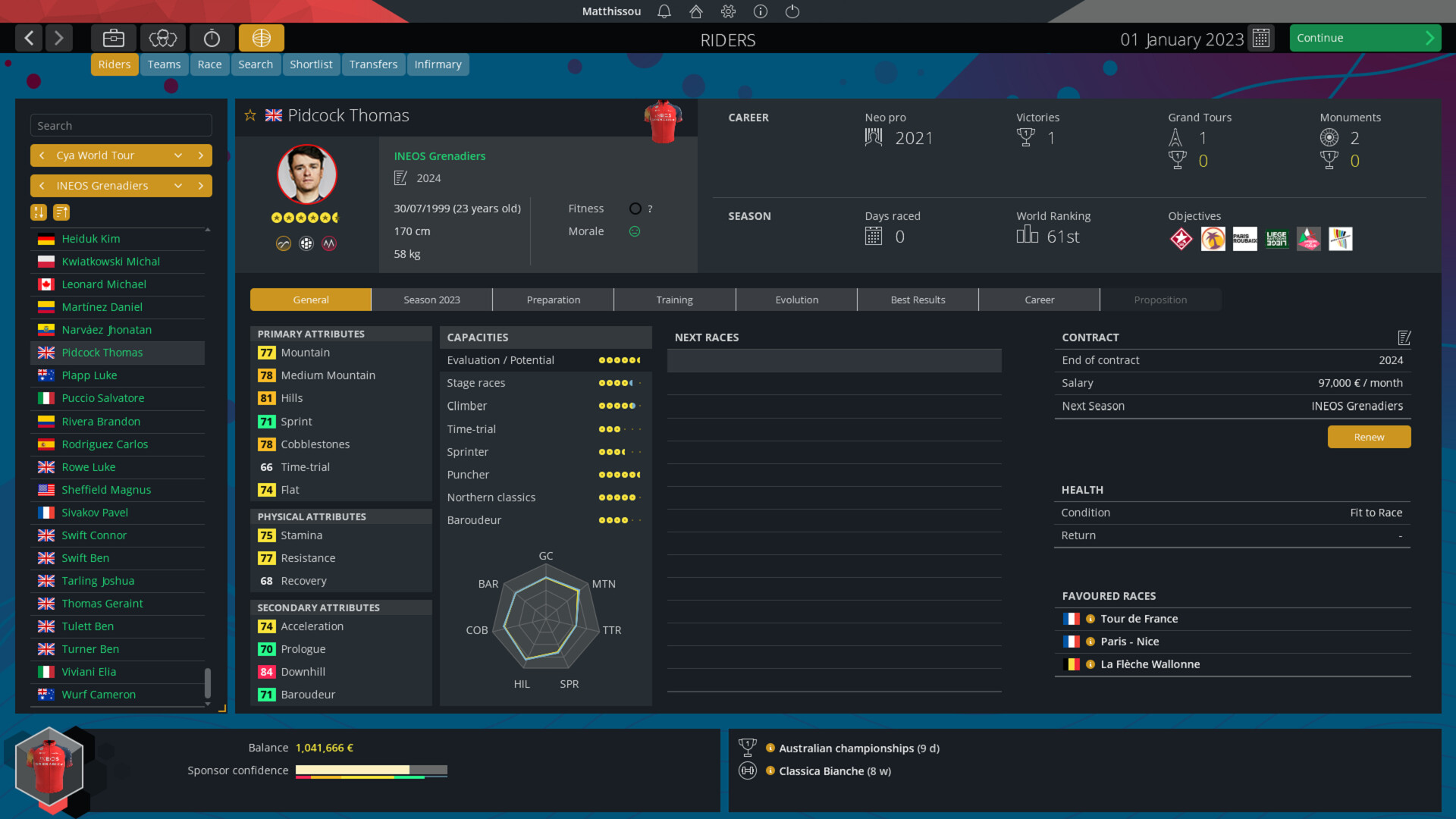This screenshot has width=1456, height=819.
Task: Expand the INEOS Grenadiers team dropdown
Action: point(179,185)
